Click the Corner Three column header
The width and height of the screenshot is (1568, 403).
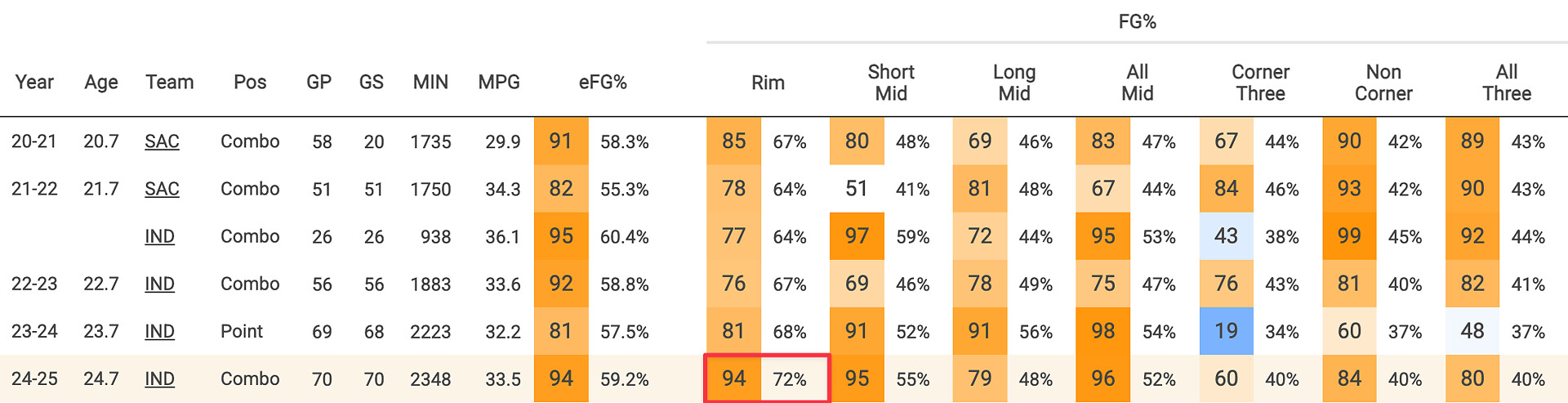point(1260,82)
